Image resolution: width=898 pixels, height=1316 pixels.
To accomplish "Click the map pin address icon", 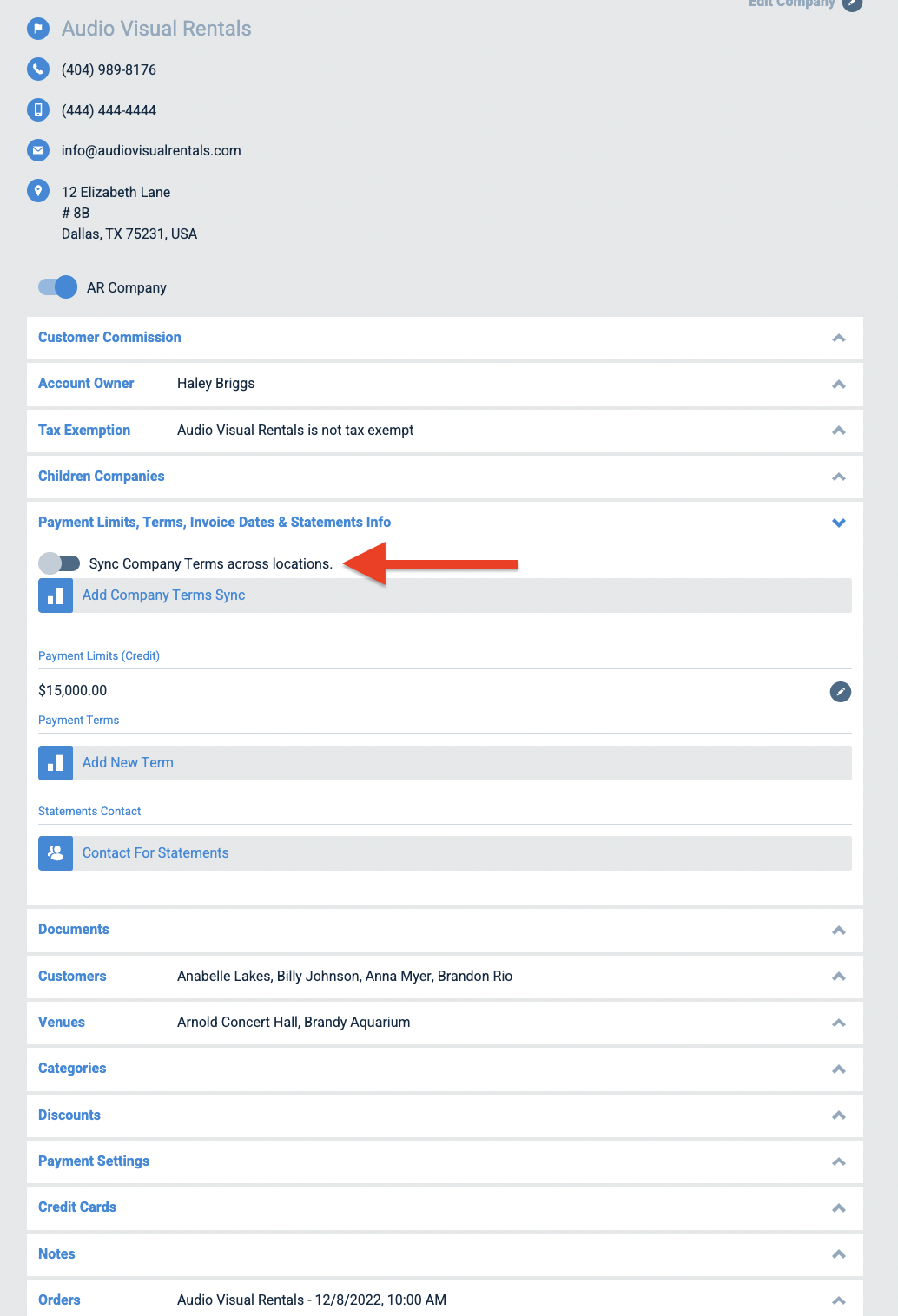I will (x=38, y=190).
